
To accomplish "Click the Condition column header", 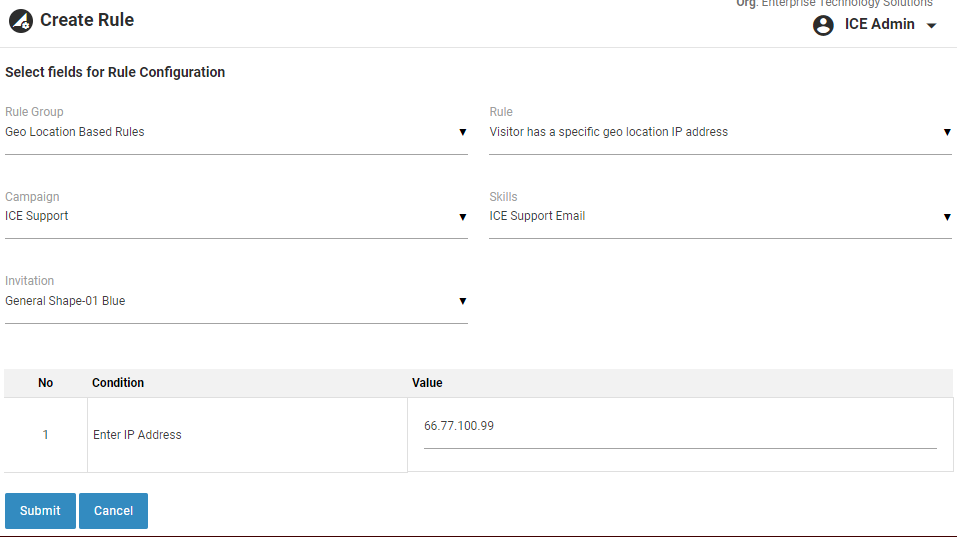I will click(x=118, y=383).
